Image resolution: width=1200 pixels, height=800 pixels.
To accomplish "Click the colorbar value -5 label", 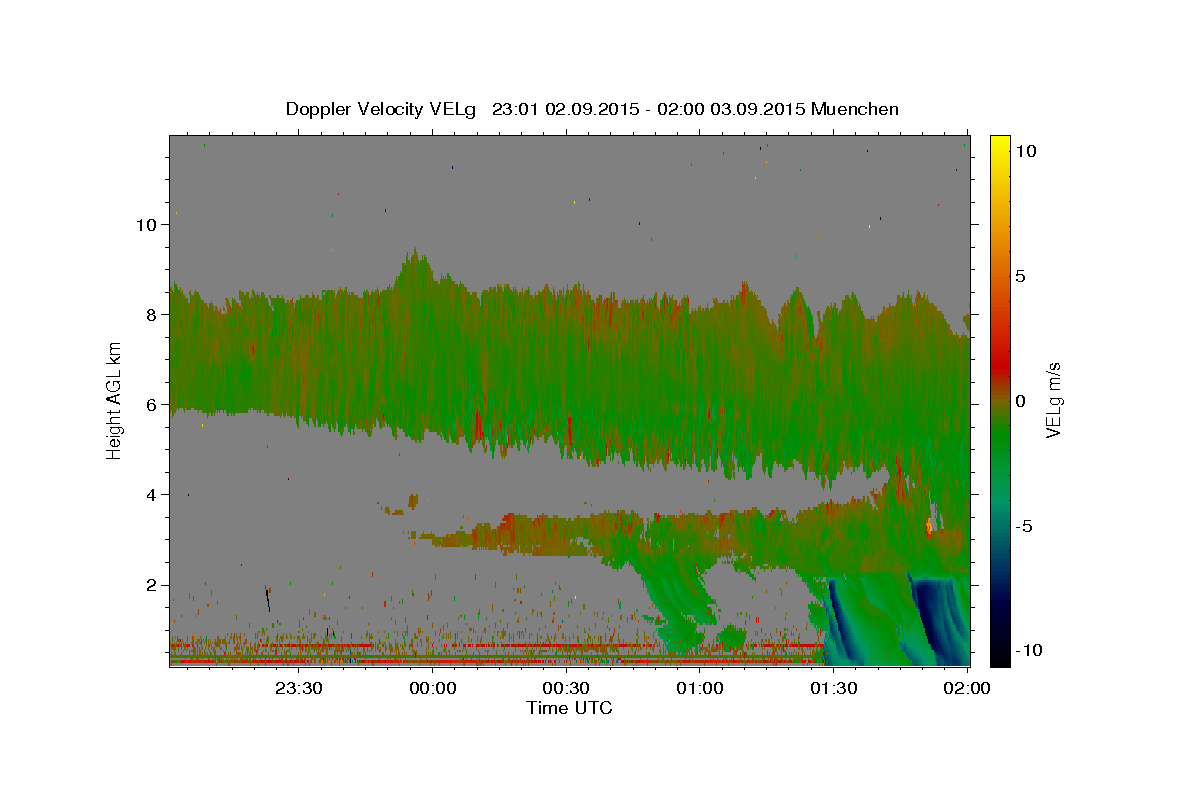I will click(x=1026, y=526).
